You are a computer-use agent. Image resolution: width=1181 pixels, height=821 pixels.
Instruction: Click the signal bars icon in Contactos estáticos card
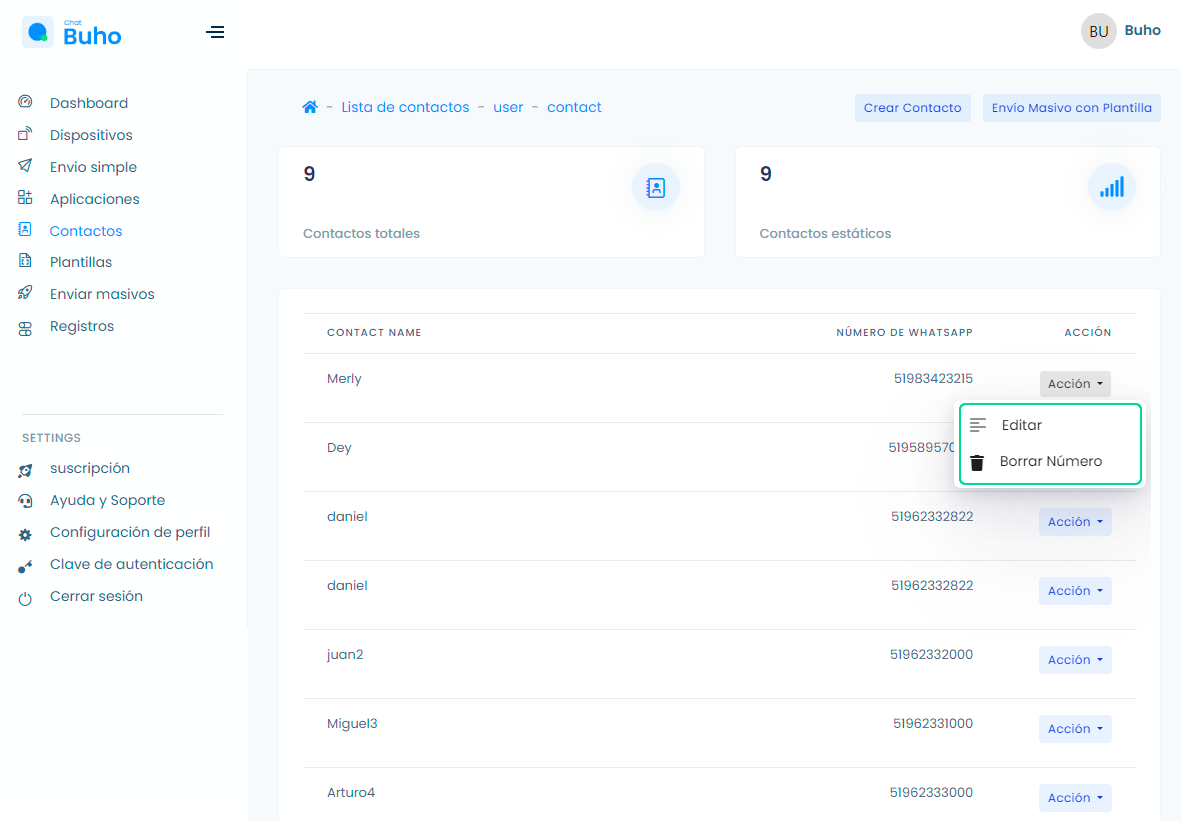point(1111,187)
